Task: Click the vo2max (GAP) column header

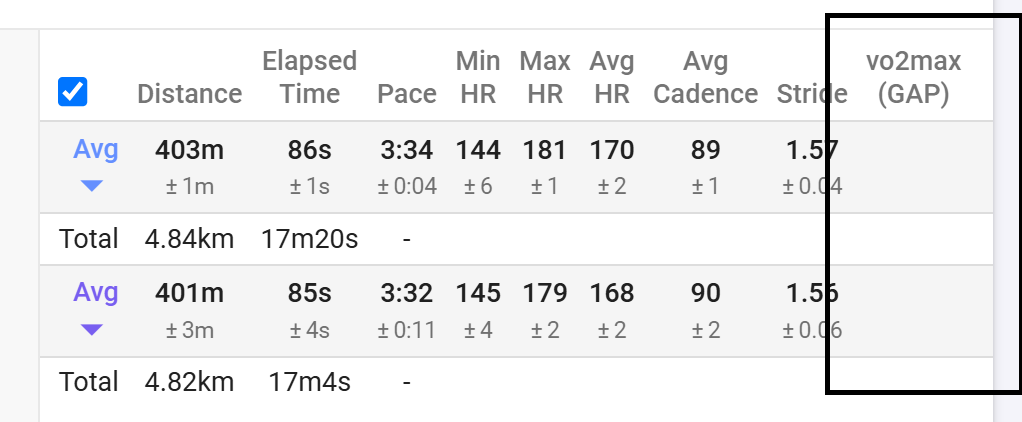Action: click(913, 78)
